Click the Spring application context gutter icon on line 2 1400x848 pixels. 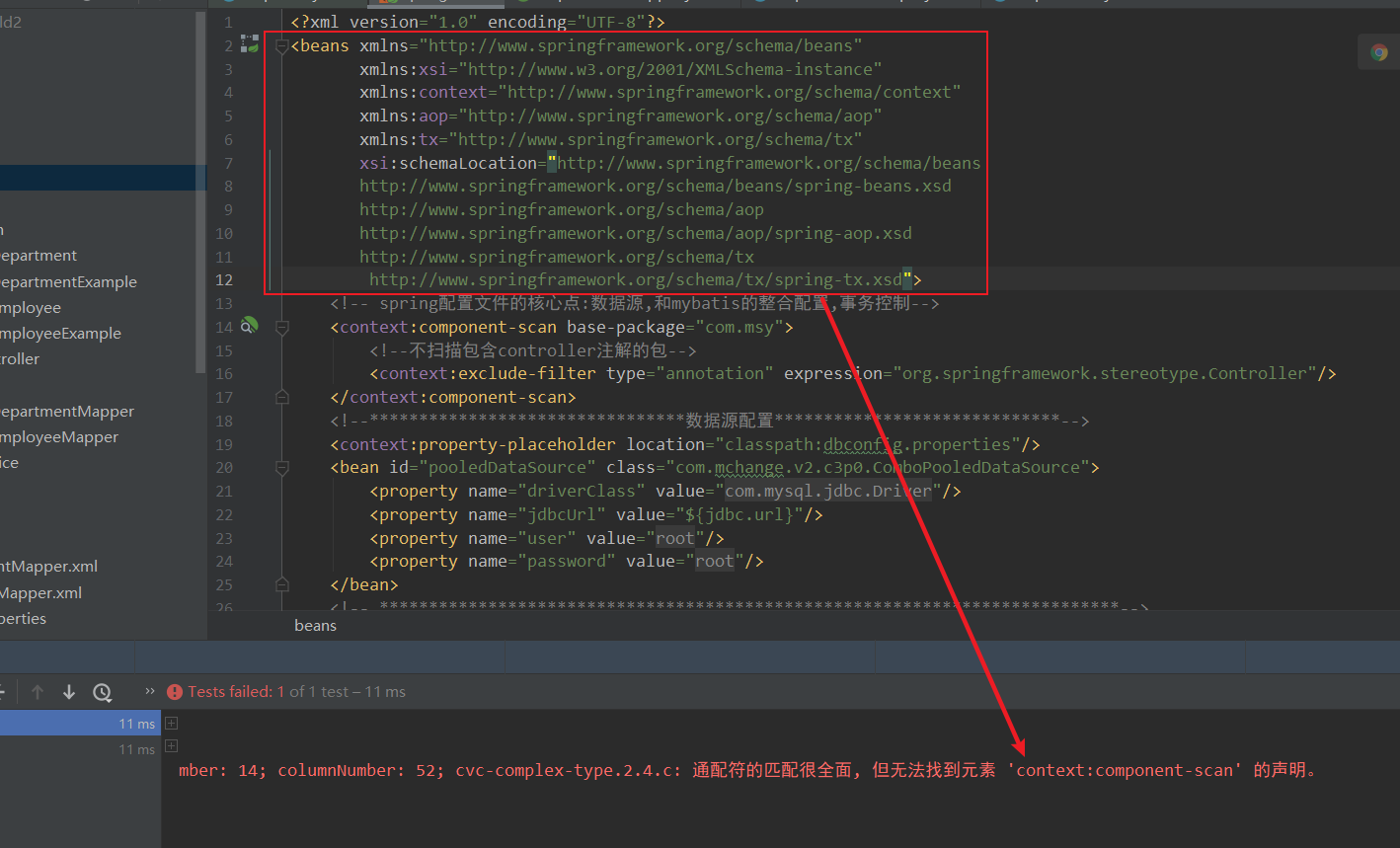(x=249, y=45)
